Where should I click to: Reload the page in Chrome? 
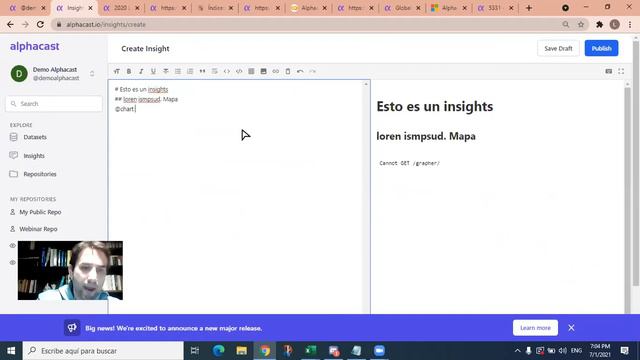40,24
